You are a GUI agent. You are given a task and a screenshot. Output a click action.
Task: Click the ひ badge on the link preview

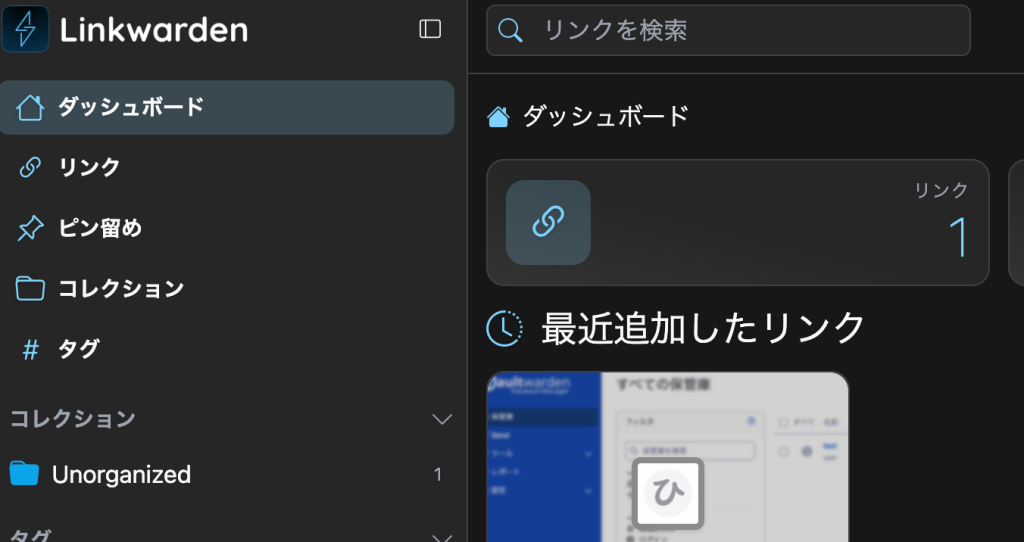point(668,493)
